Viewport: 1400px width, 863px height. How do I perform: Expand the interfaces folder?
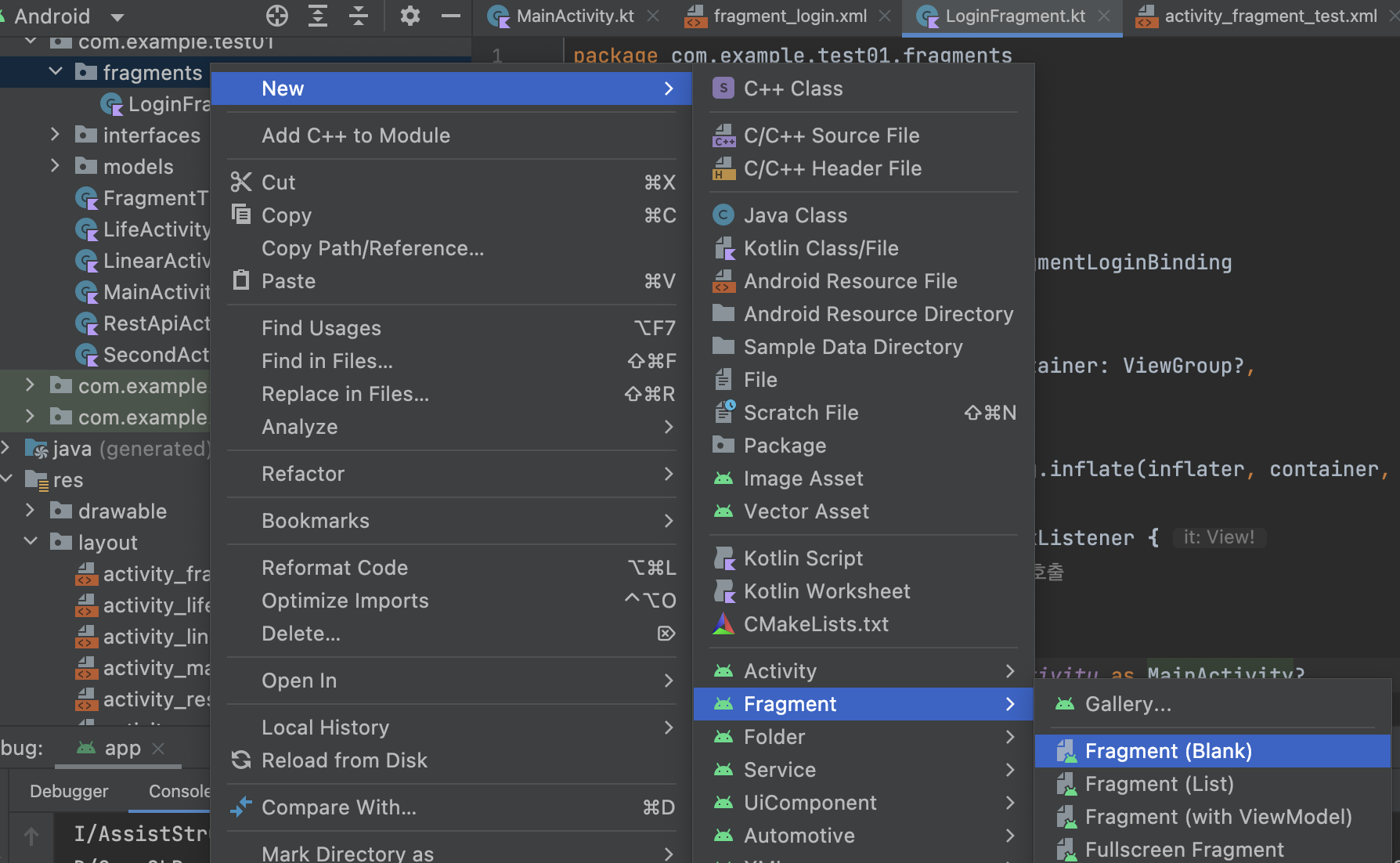pos(56,135)
